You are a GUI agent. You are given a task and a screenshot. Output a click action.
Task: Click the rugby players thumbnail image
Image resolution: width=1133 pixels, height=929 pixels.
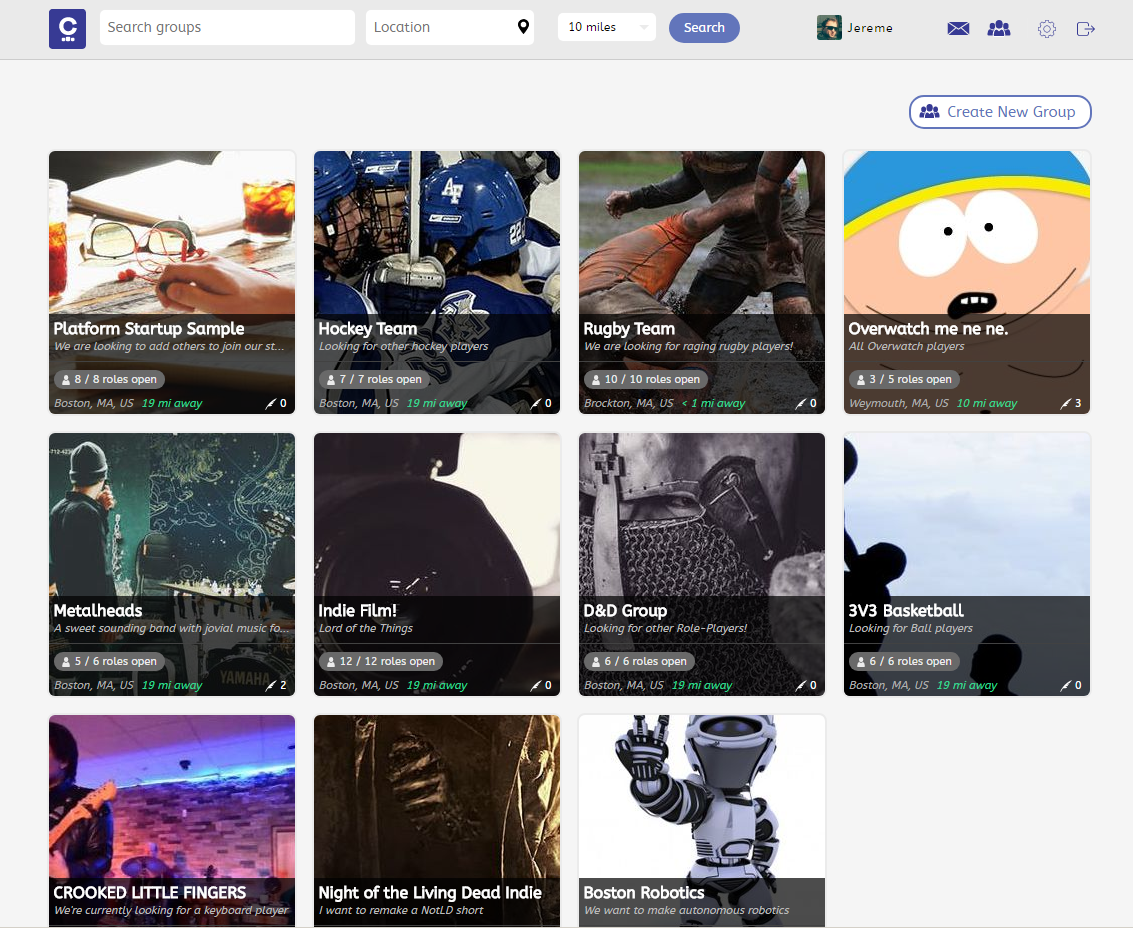click(x=702, y=233)
